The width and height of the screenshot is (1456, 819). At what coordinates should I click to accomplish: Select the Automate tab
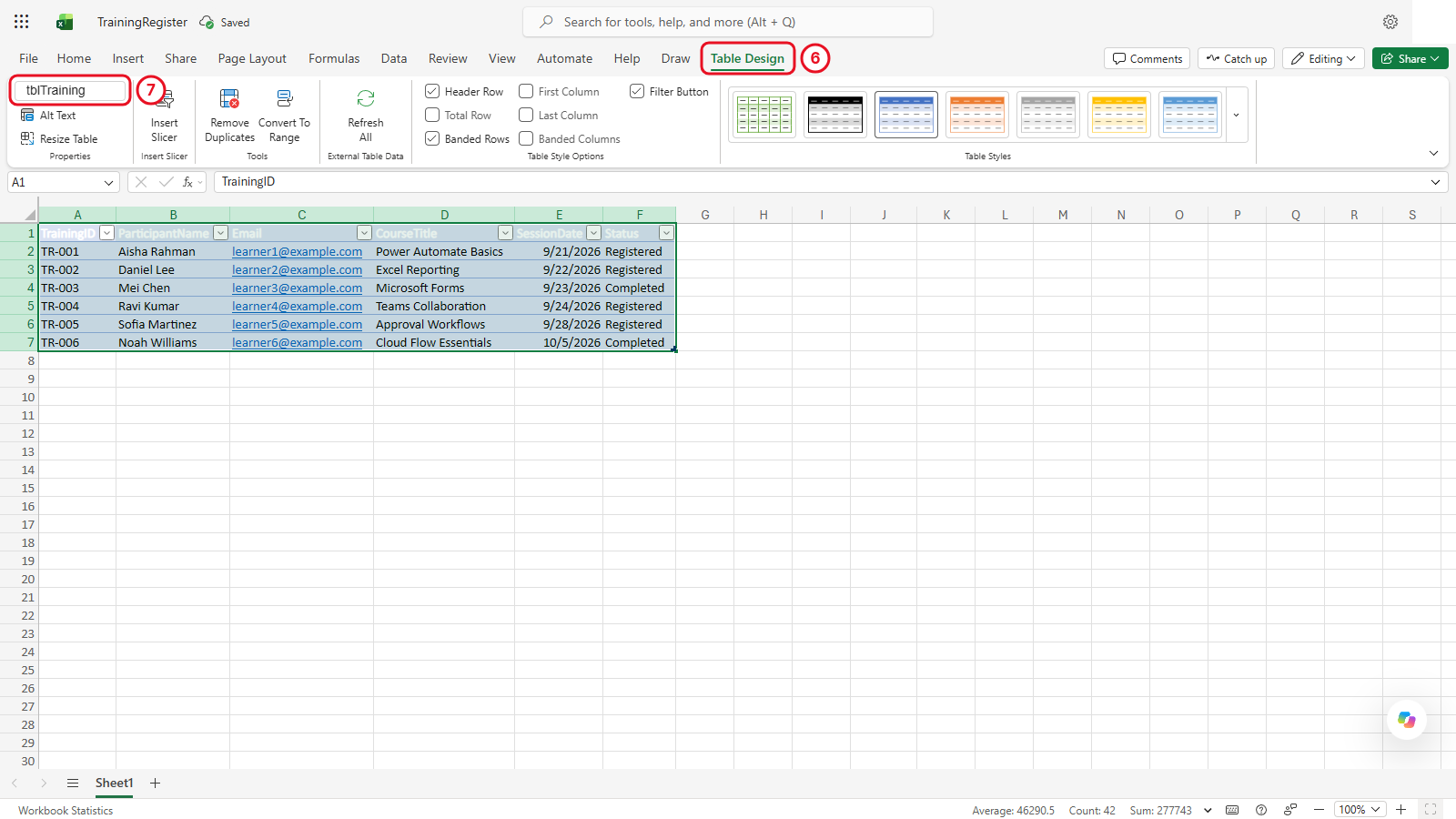click(564, 58)
